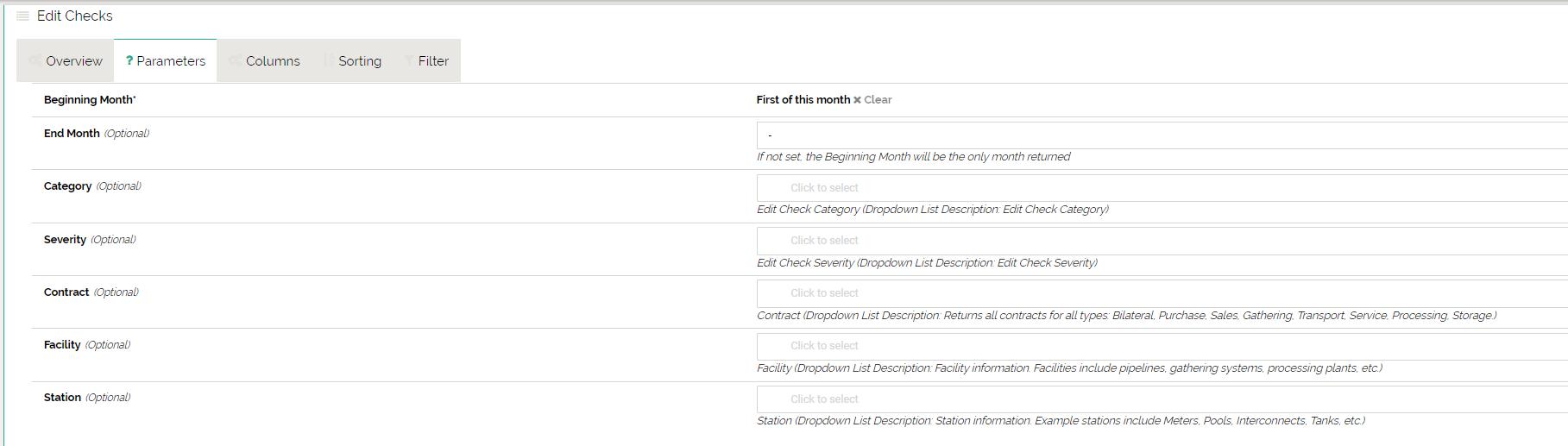The height and width of the screenshot is (446, 1568).
Task: Click the Filter funnel icon
Action: (x=409, y=60)
